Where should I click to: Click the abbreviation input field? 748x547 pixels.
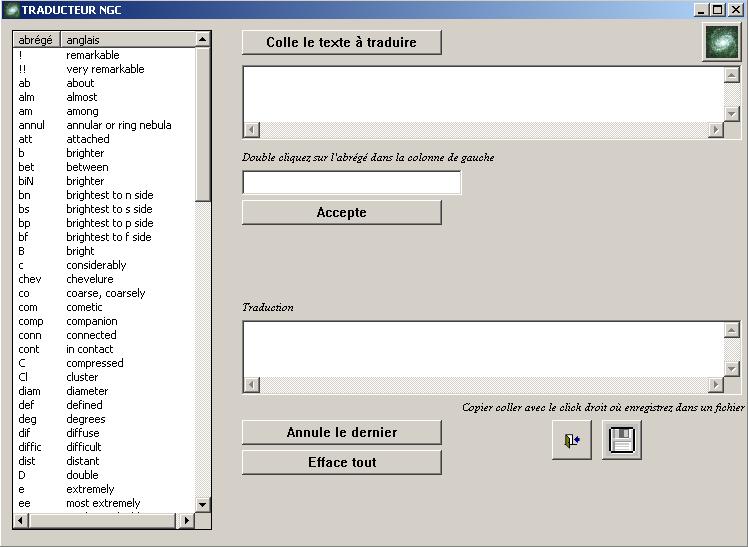pyautogui.click(x=351, y=183)
